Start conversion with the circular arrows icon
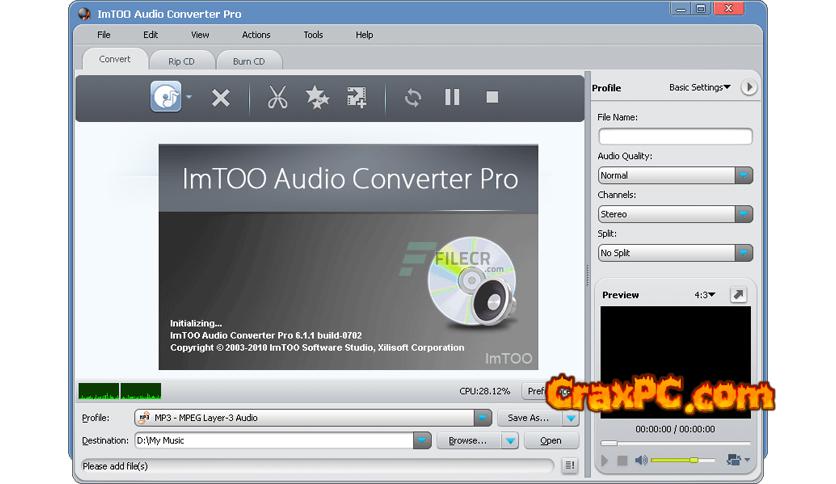The height and width of the screenshot is (484, 836). [x=413, y=98]
